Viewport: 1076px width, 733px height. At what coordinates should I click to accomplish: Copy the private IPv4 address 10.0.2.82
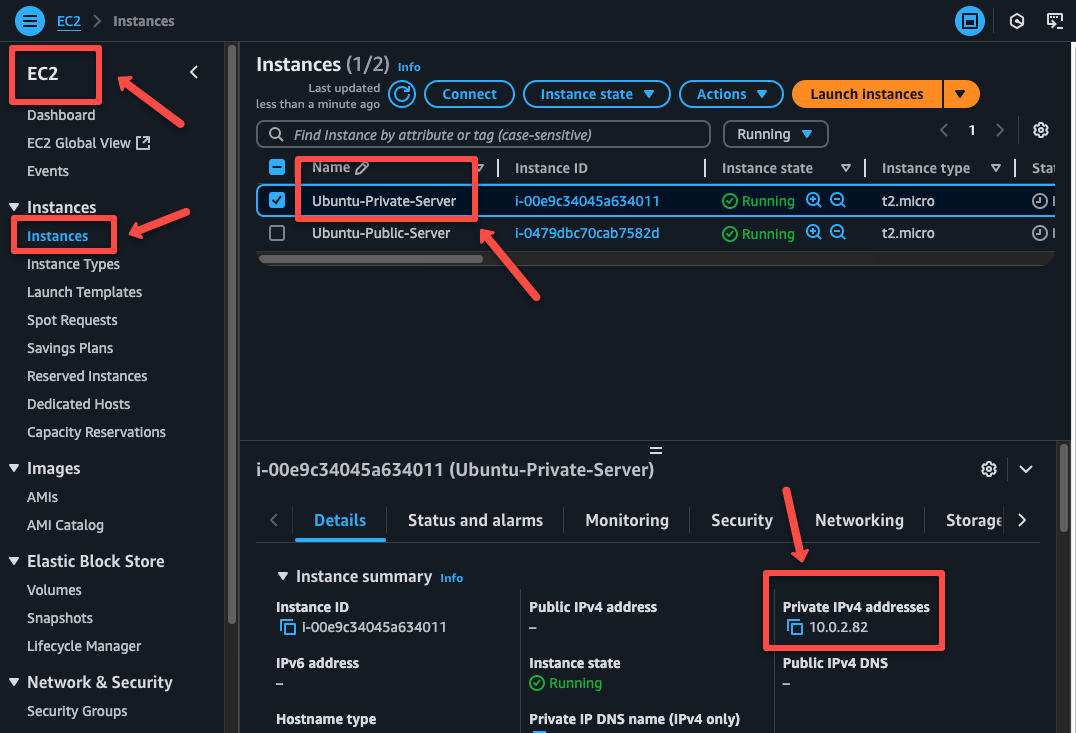click(793, 627)
